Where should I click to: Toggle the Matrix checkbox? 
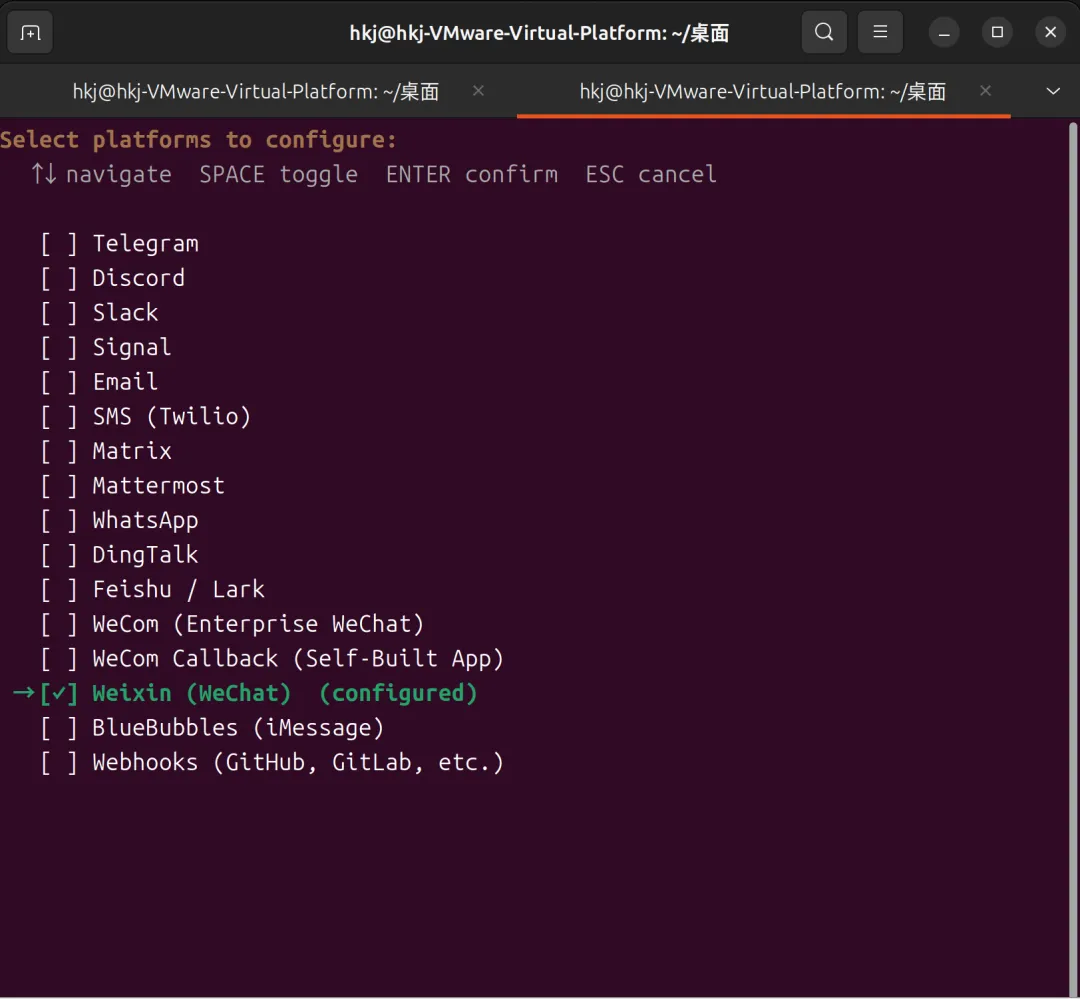pyautogui.click(x=59, y=451)
